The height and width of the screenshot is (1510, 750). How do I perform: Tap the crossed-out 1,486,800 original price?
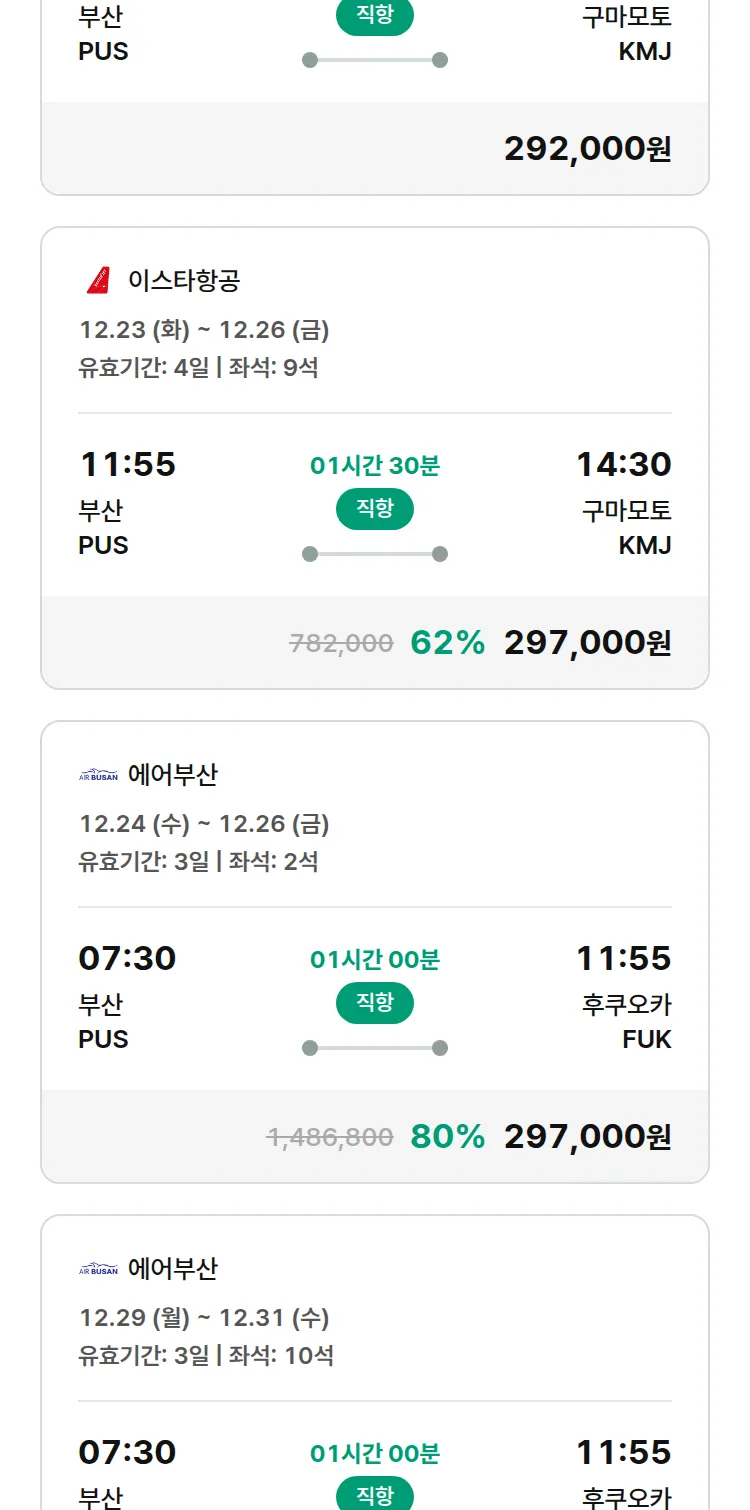tap(330, 1137)
